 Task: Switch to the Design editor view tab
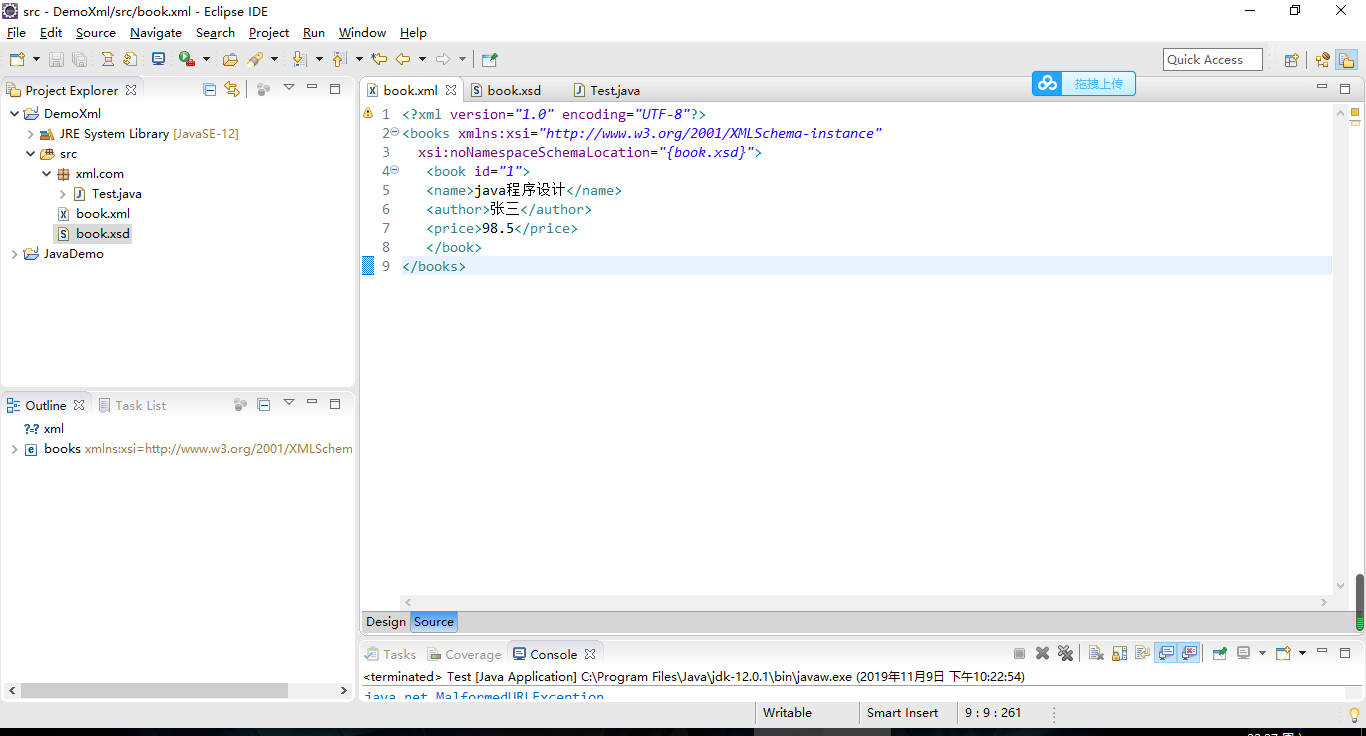(386, 622)
